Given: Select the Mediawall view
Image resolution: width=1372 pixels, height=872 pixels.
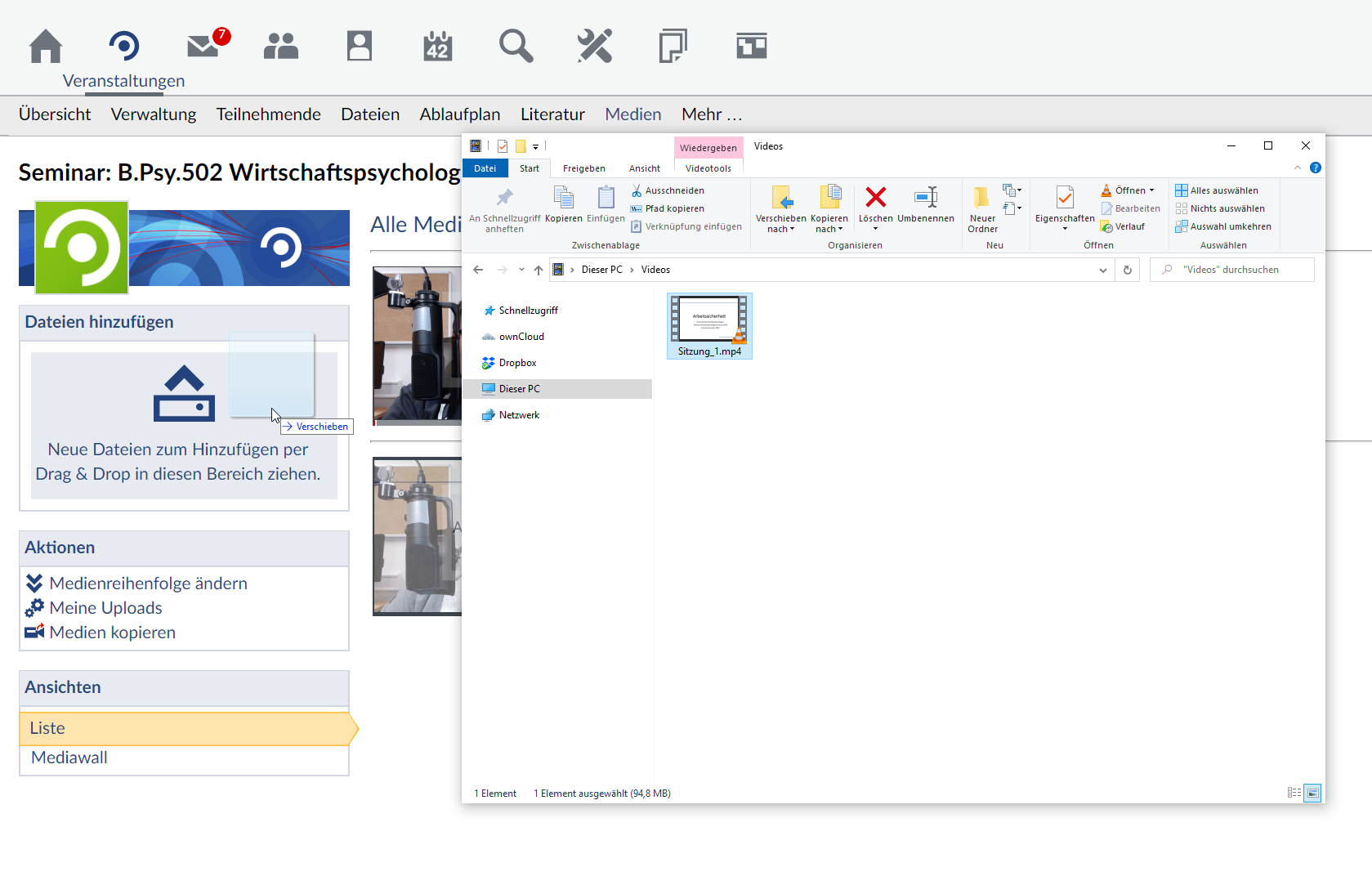Looking at the screenshot, I should pos(69,758).
